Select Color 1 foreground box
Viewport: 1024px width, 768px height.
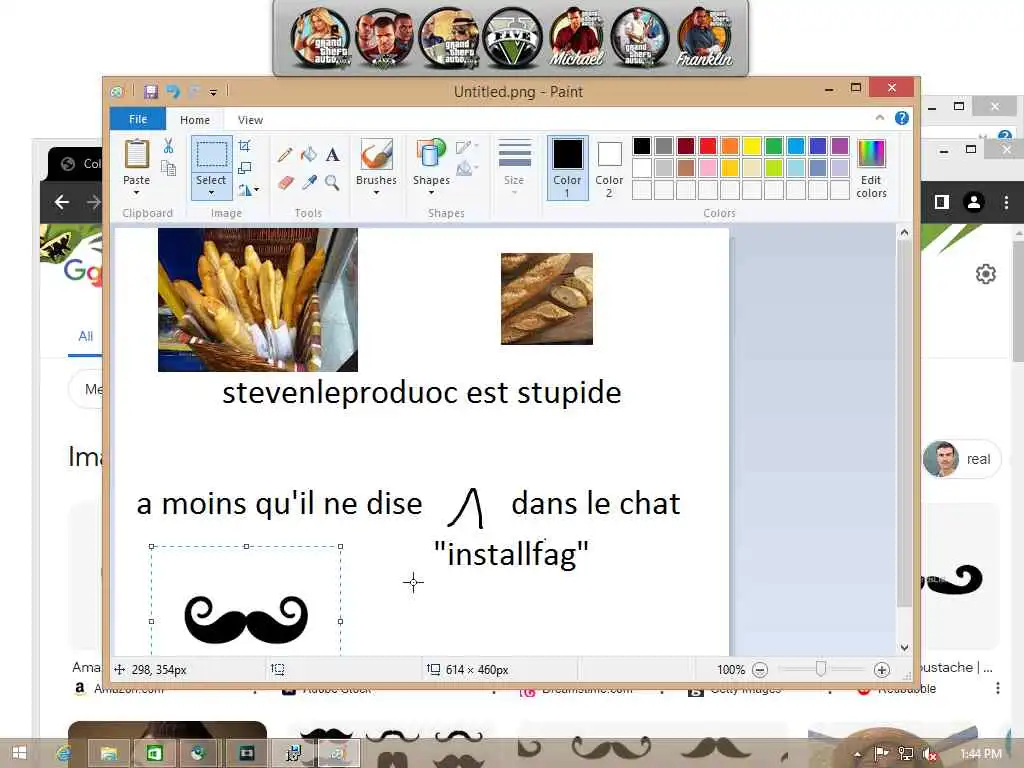(568, 167)
